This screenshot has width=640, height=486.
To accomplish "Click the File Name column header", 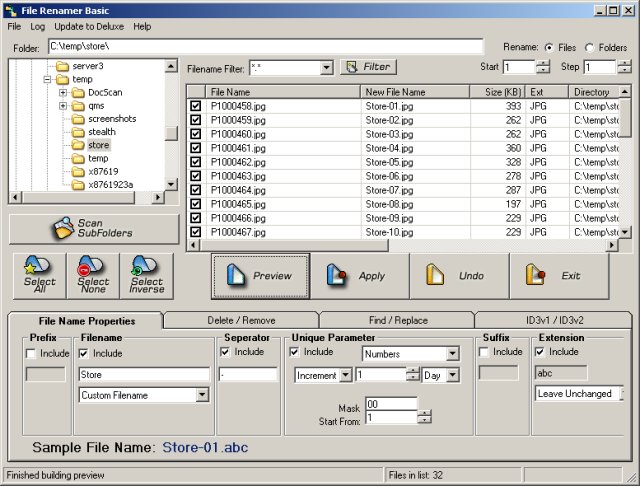I will click(x=283, y=92).
